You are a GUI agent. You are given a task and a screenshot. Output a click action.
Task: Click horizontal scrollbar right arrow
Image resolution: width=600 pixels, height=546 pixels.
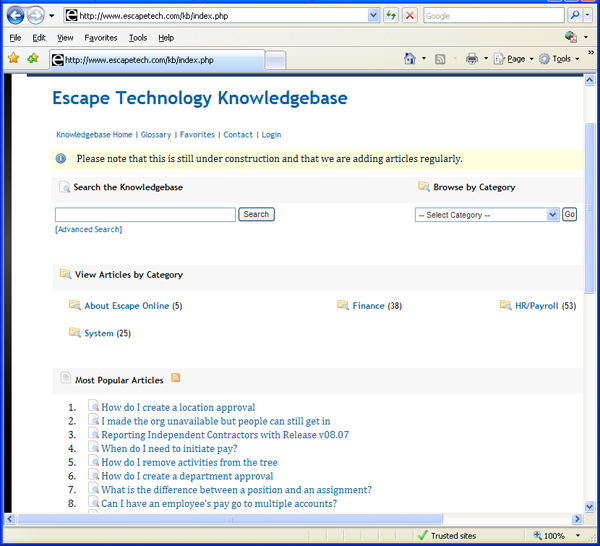point(577,519)
